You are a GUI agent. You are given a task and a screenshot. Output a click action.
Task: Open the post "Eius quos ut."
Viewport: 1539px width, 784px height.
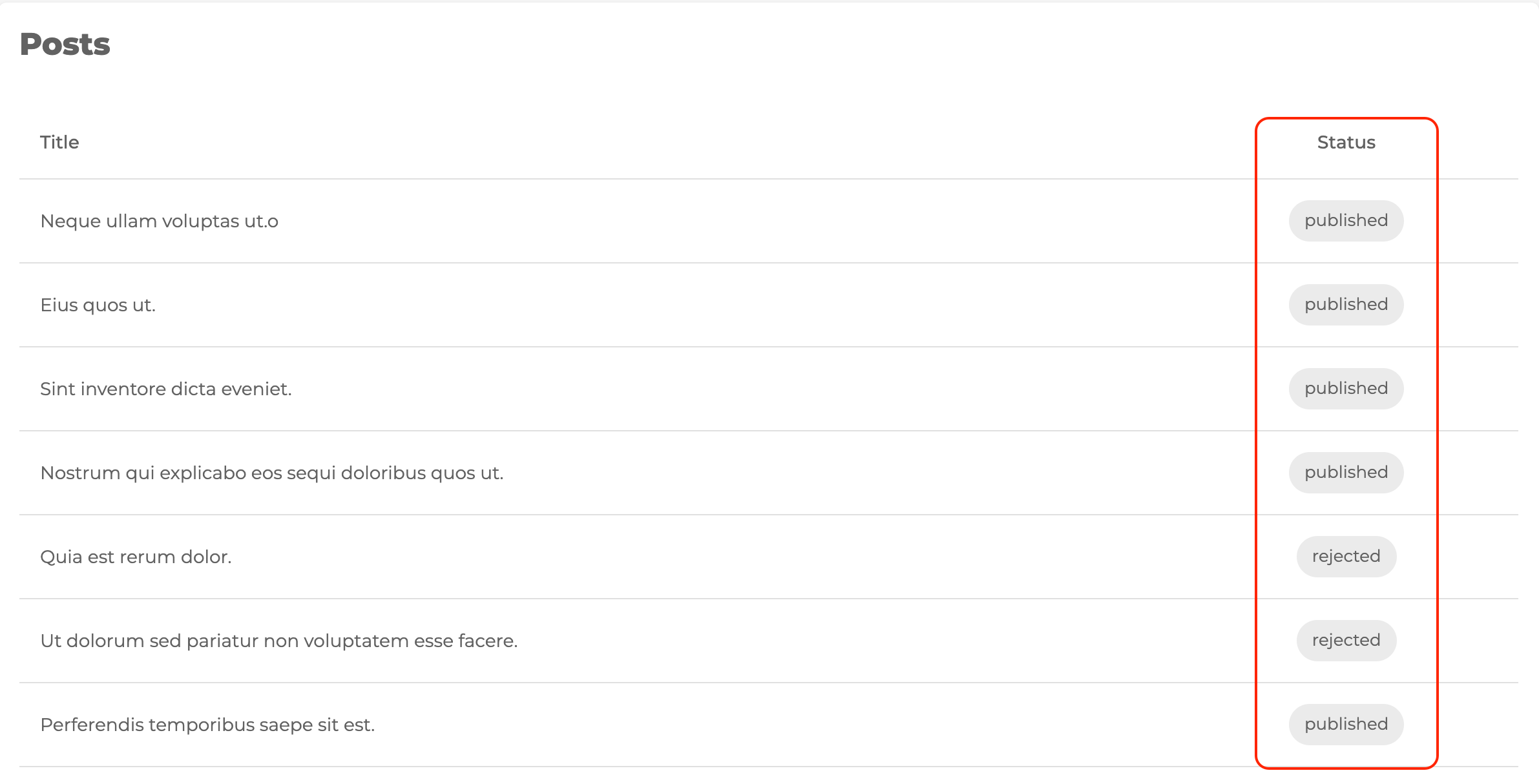pos(98,305)
